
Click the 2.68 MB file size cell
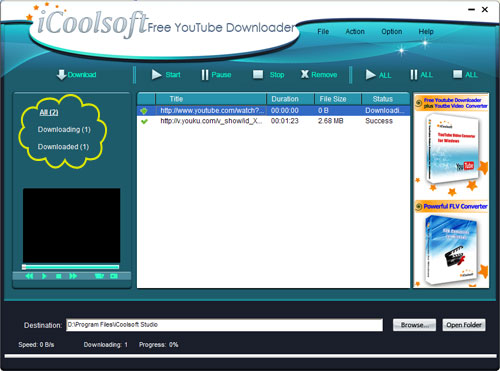tap(331, 121)
